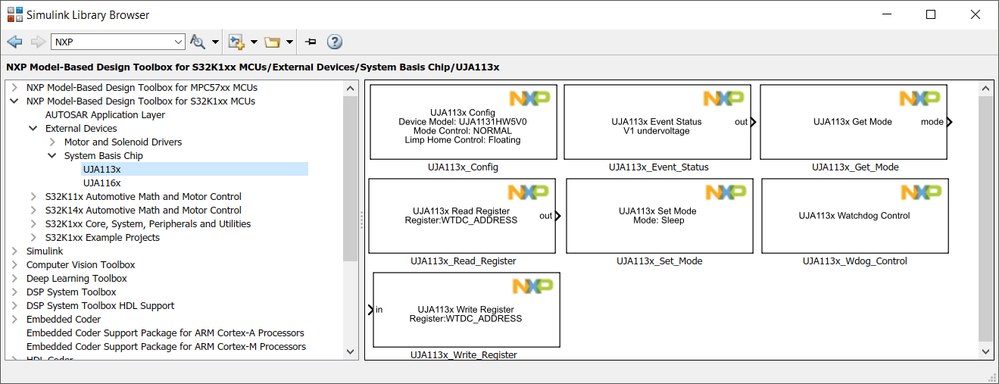Click the panel splitter handle dots

point(361,220)
